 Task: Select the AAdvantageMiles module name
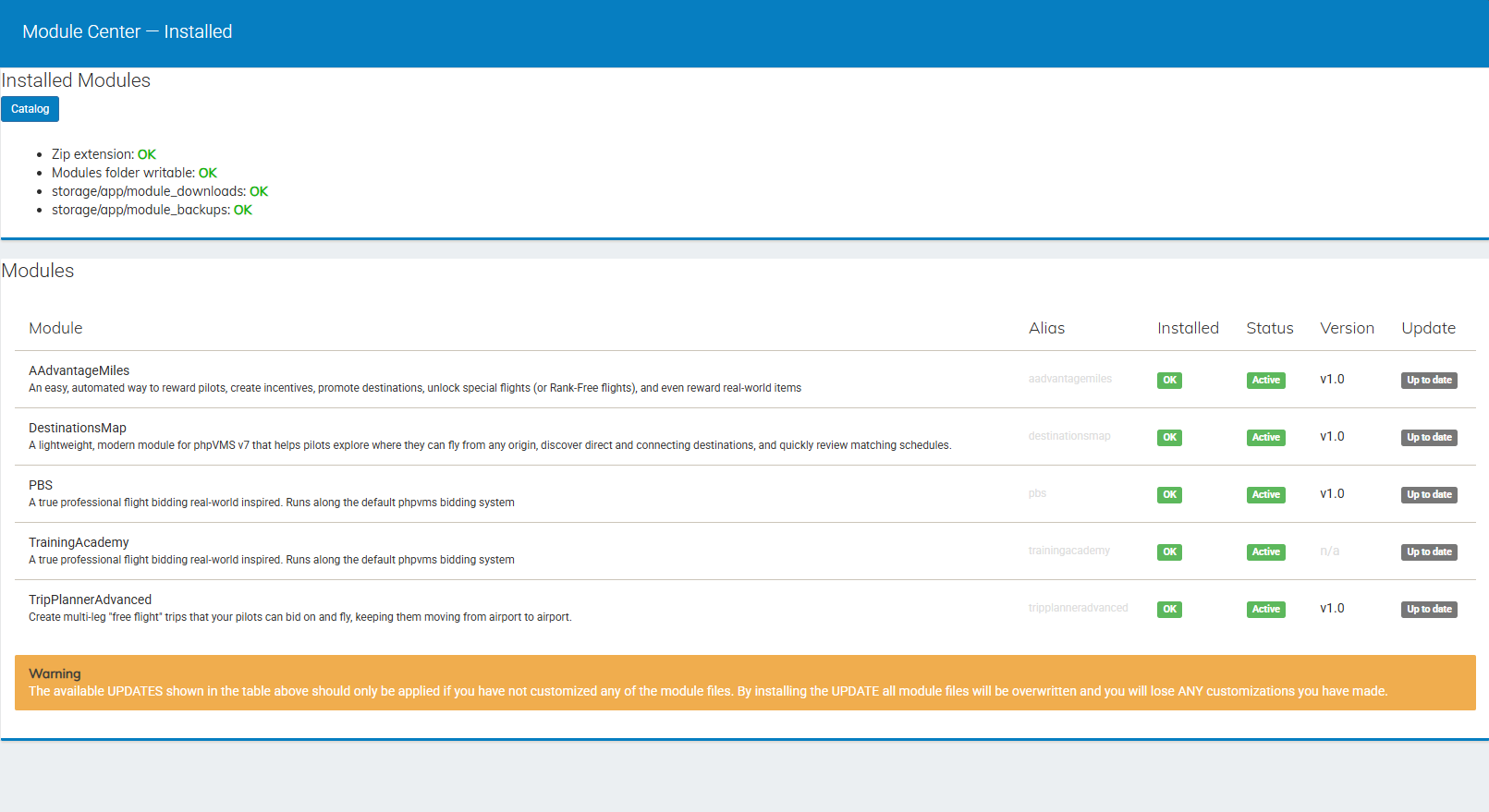pos(79,370)
